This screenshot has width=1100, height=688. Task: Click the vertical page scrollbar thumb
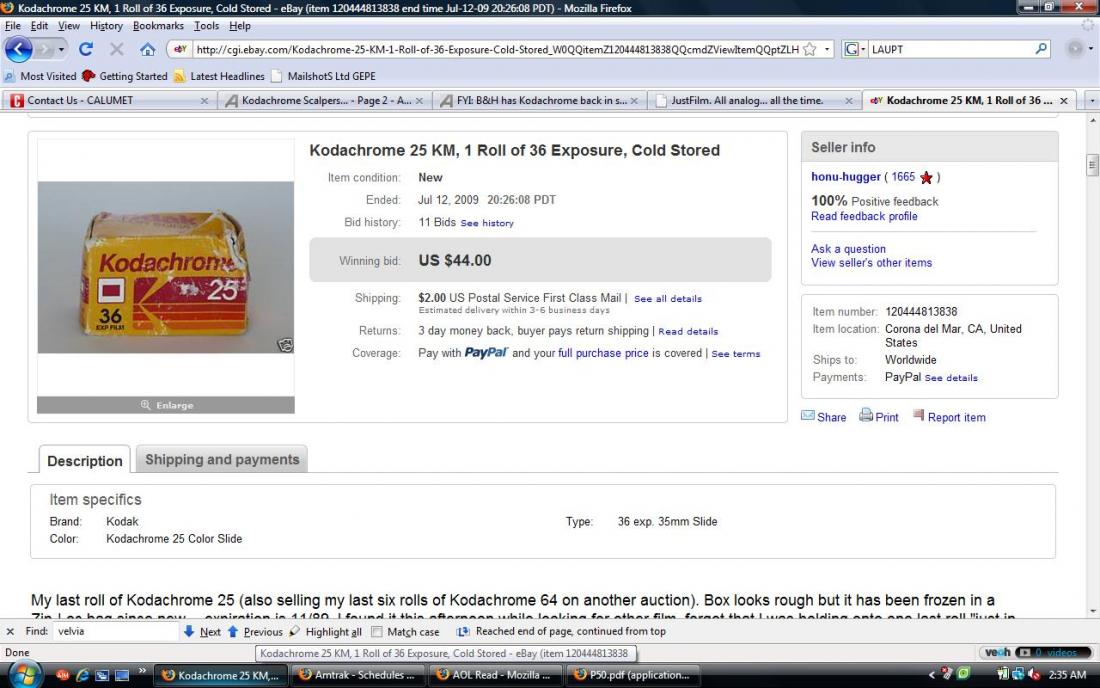[1092, 165]
